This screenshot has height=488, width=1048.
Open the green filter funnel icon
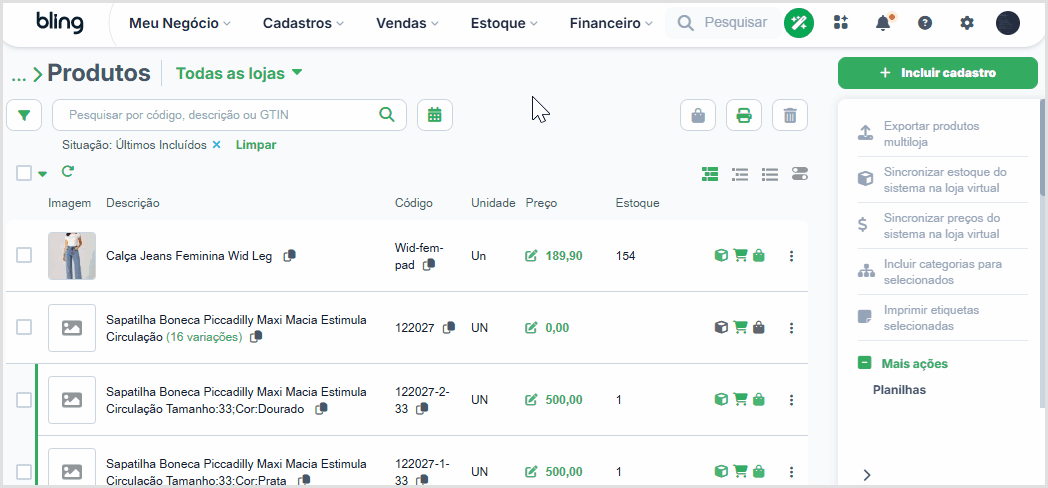pyautogui.click(x=24, y=115)
